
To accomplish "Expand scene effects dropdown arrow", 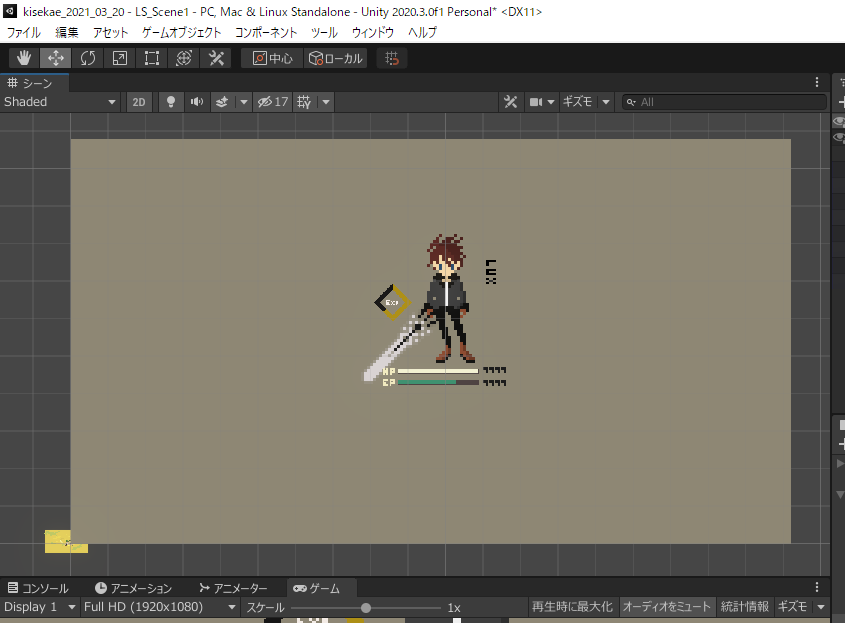I will pos(244,102).
